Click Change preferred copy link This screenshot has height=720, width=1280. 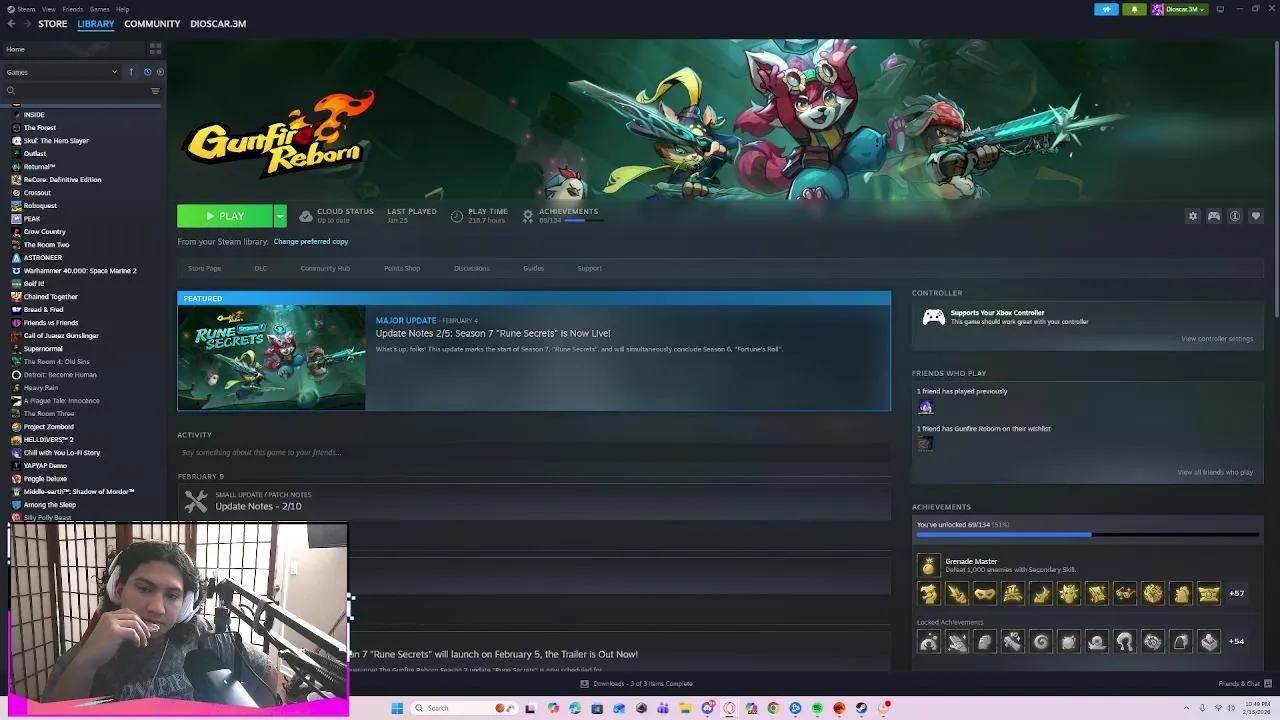pos(311,242)
